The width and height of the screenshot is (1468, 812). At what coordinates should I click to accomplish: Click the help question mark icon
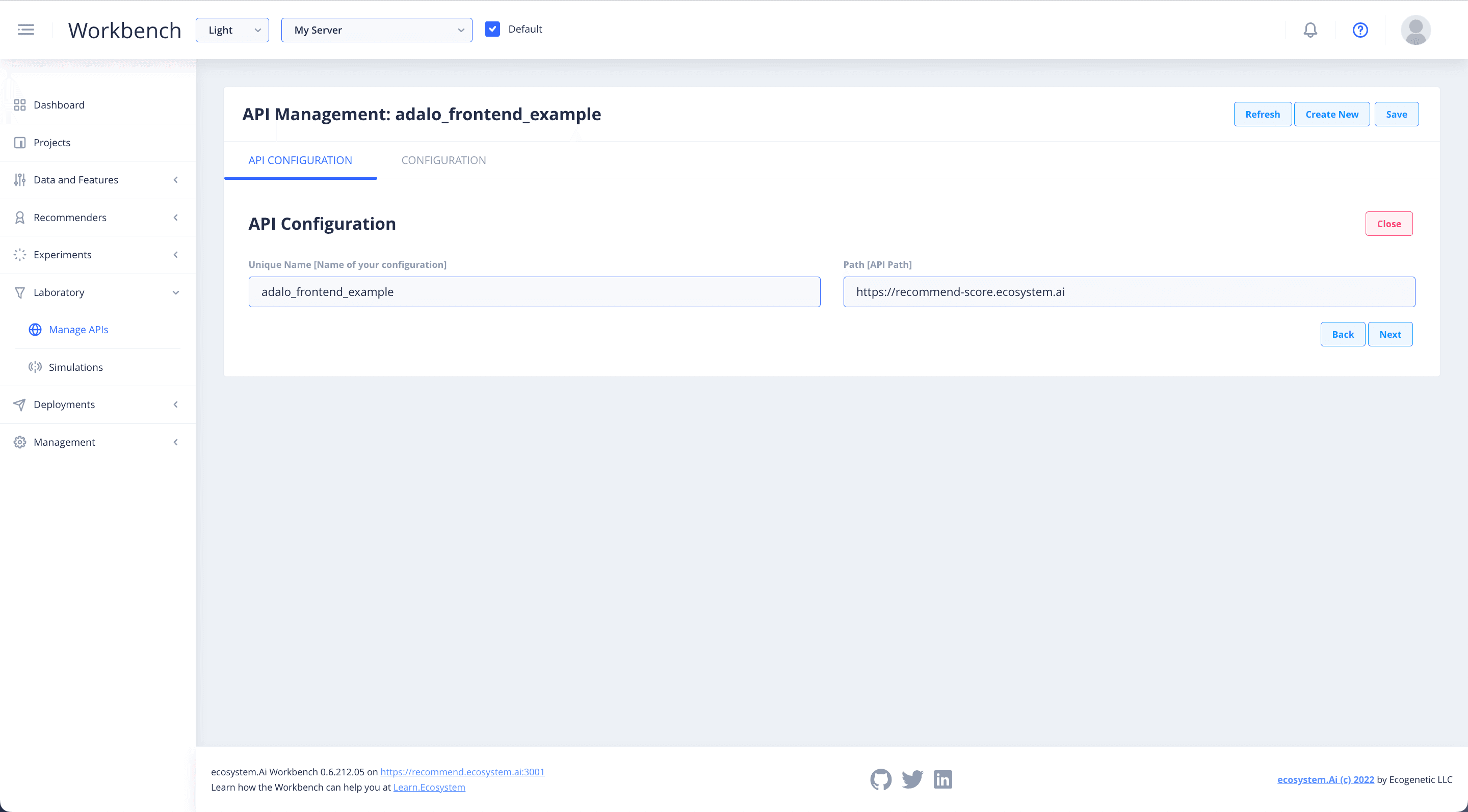click(x=1360, y=30)
